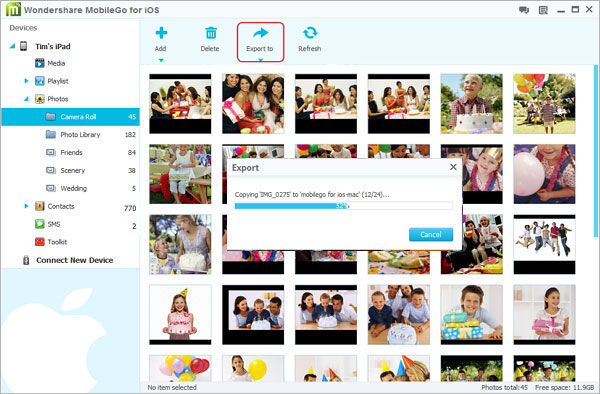Viewport: 600px width, 394px height.
Task: Collapse the Tim's iPad device tree
Action: pos(13,46)
